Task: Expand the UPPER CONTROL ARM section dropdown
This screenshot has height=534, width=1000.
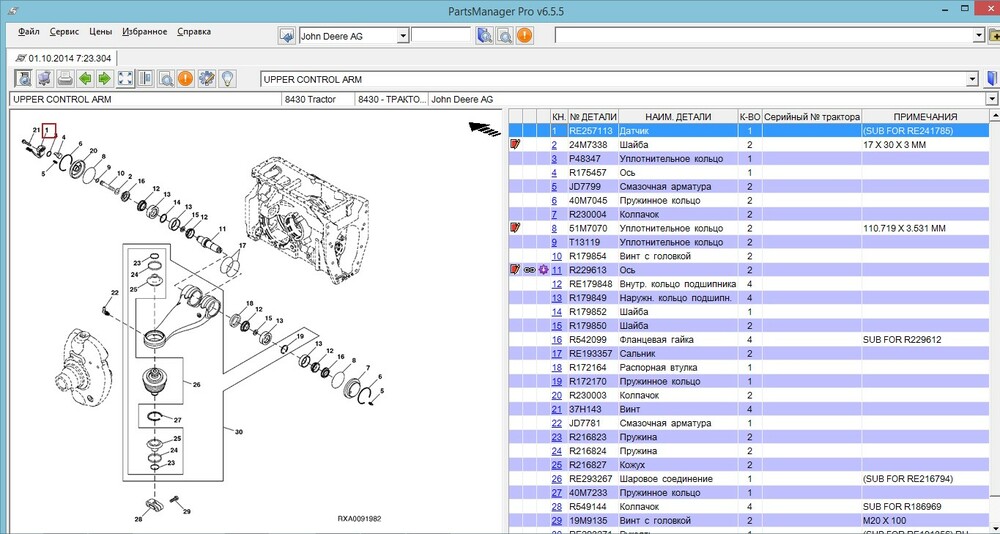Action: pyautogui.click(x=972, y=79)
